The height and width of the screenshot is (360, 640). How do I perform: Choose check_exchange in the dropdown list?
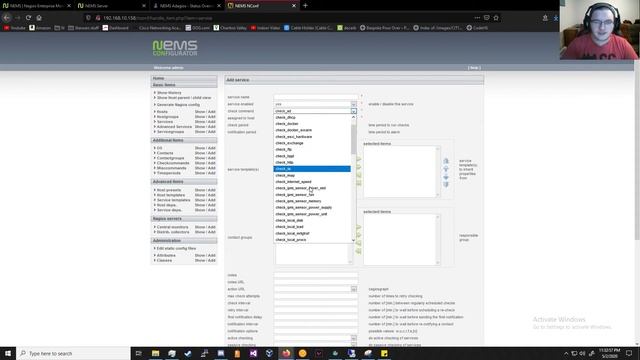pyautogui.click(x=312, y=143)
